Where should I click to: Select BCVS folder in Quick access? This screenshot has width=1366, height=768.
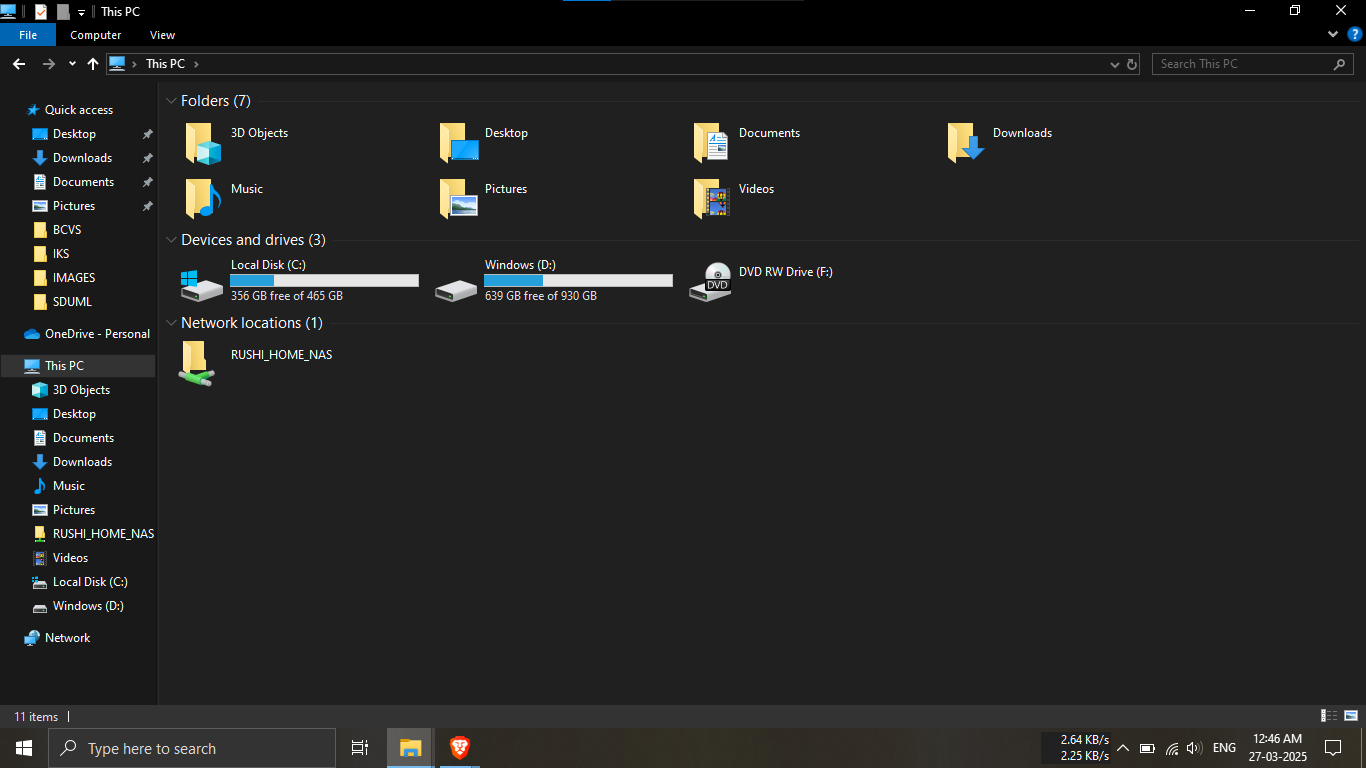coord(67,230)
